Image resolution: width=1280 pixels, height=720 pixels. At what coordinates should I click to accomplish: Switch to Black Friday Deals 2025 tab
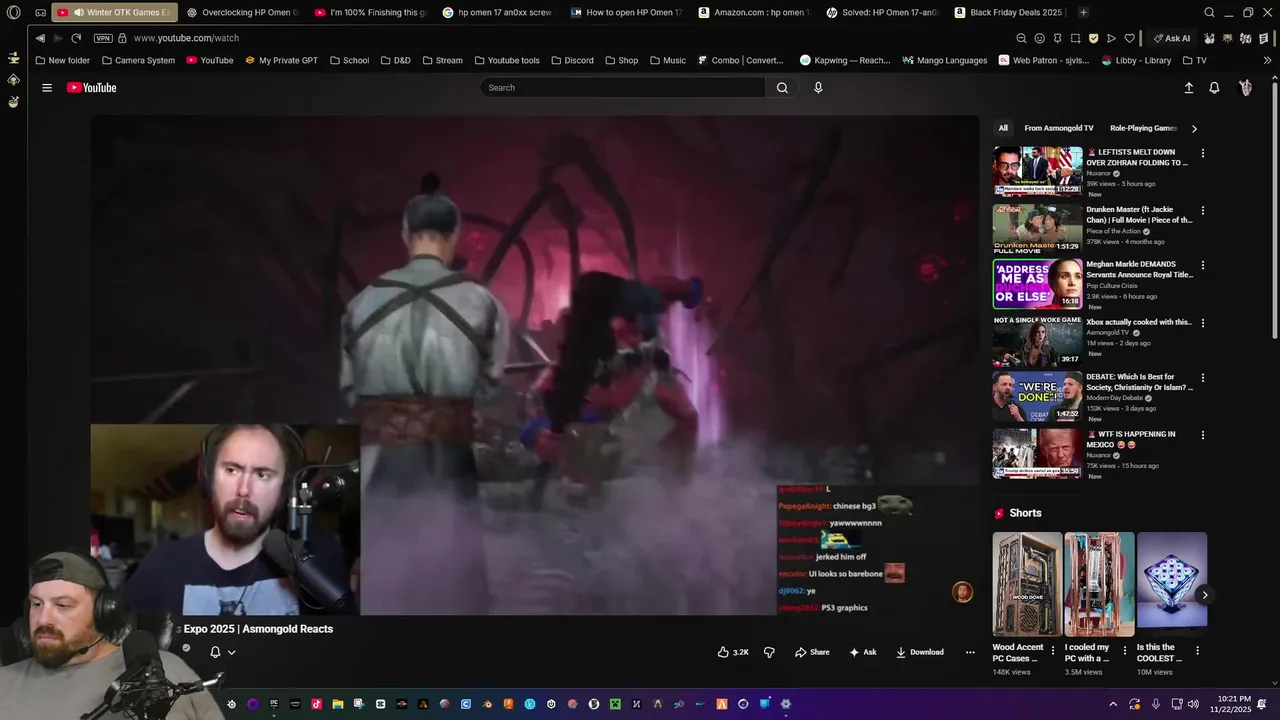pyautogui.click(x=1008, y=13)
